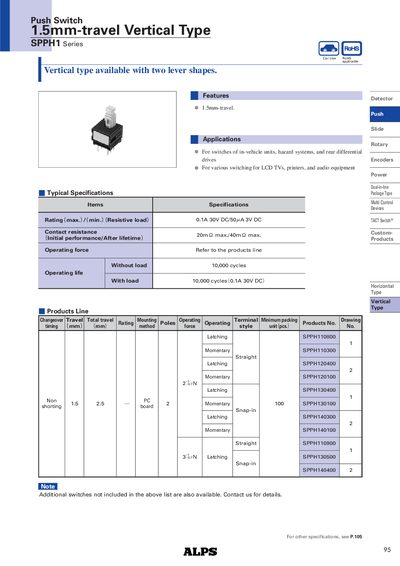Click product number SPPH110300
The height and width of the screenshot is (566, 400).
click(319, 350)
